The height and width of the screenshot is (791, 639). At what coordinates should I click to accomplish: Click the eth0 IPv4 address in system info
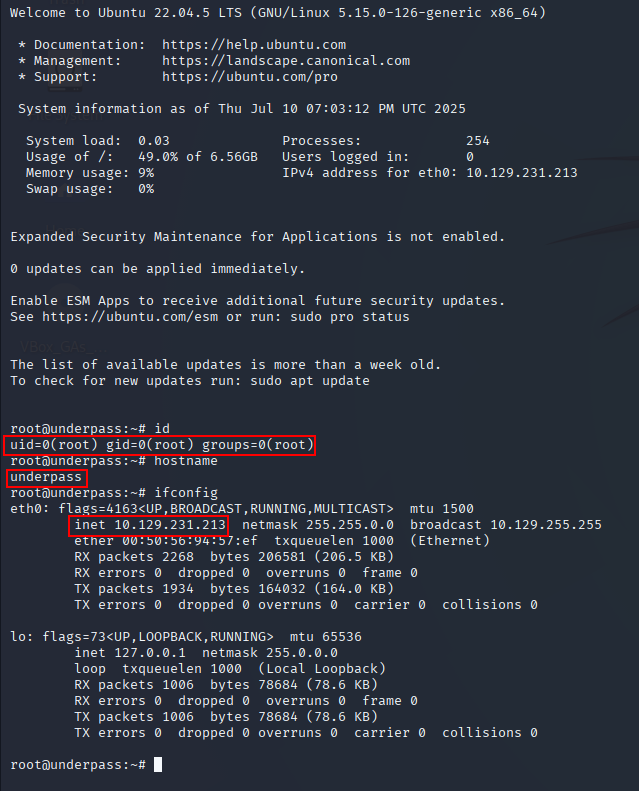click(x=521, y=173)
